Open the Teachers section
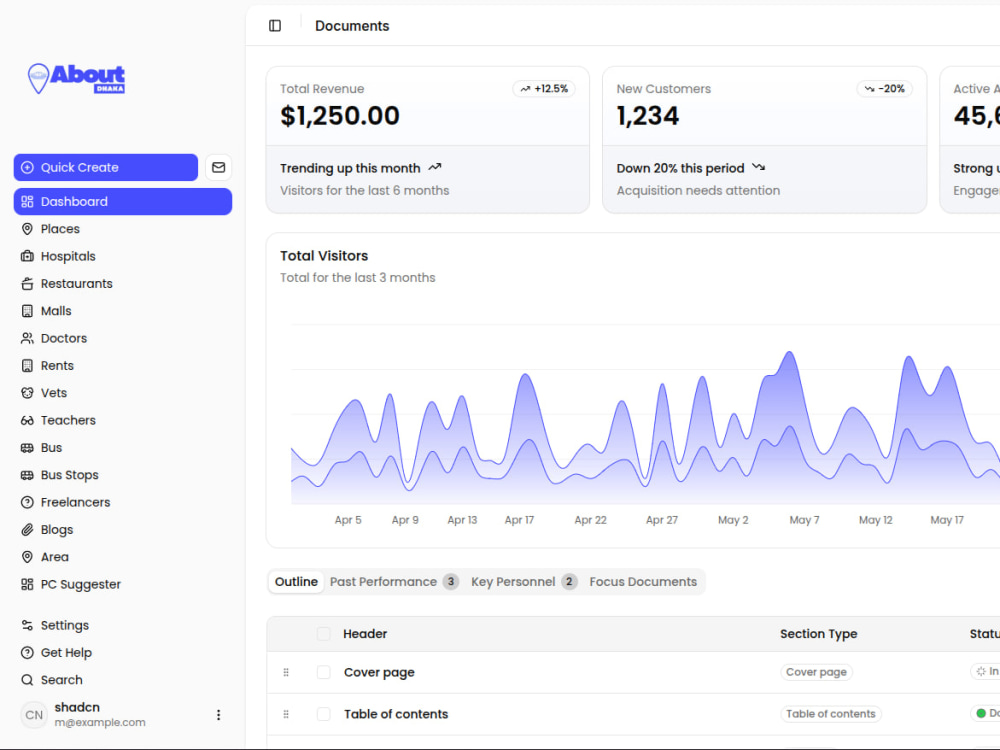 pos(122,420)
